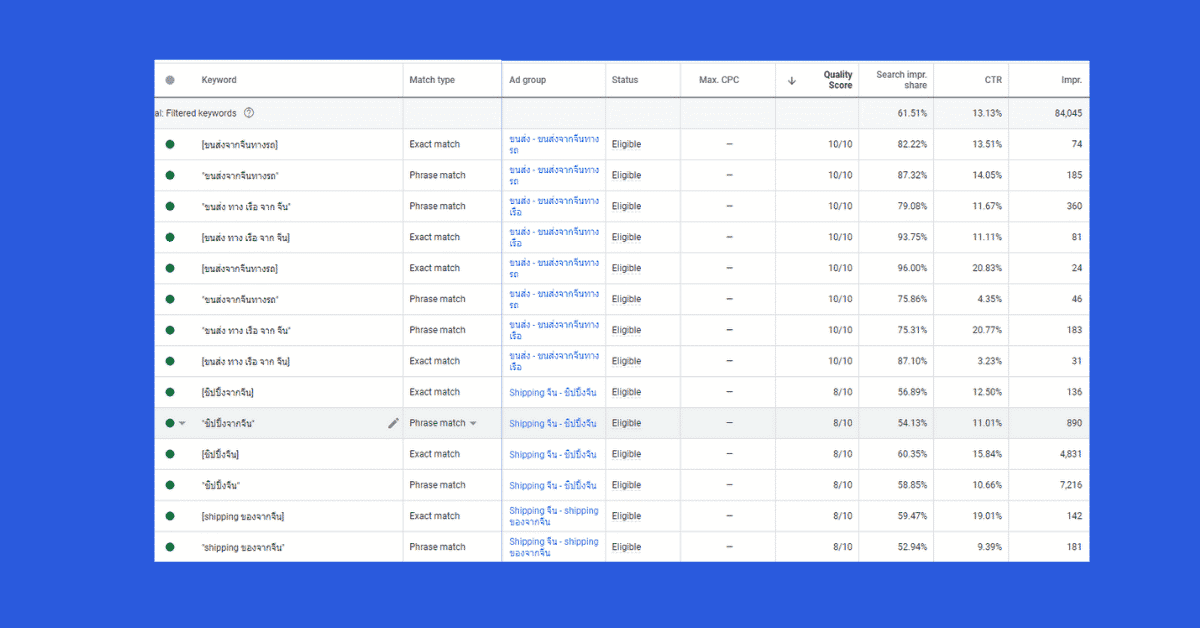Click the Keyword column header to sort keywords
The width and height of the screenshot is (1200, 628).
(219, 79)
